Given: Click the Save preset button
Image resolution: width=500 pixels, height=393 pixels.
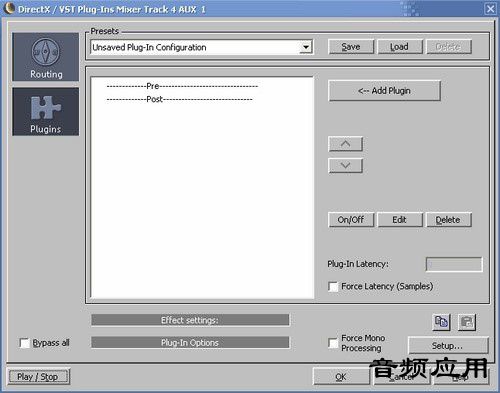Looking at the screenshot, I should 351,47.
